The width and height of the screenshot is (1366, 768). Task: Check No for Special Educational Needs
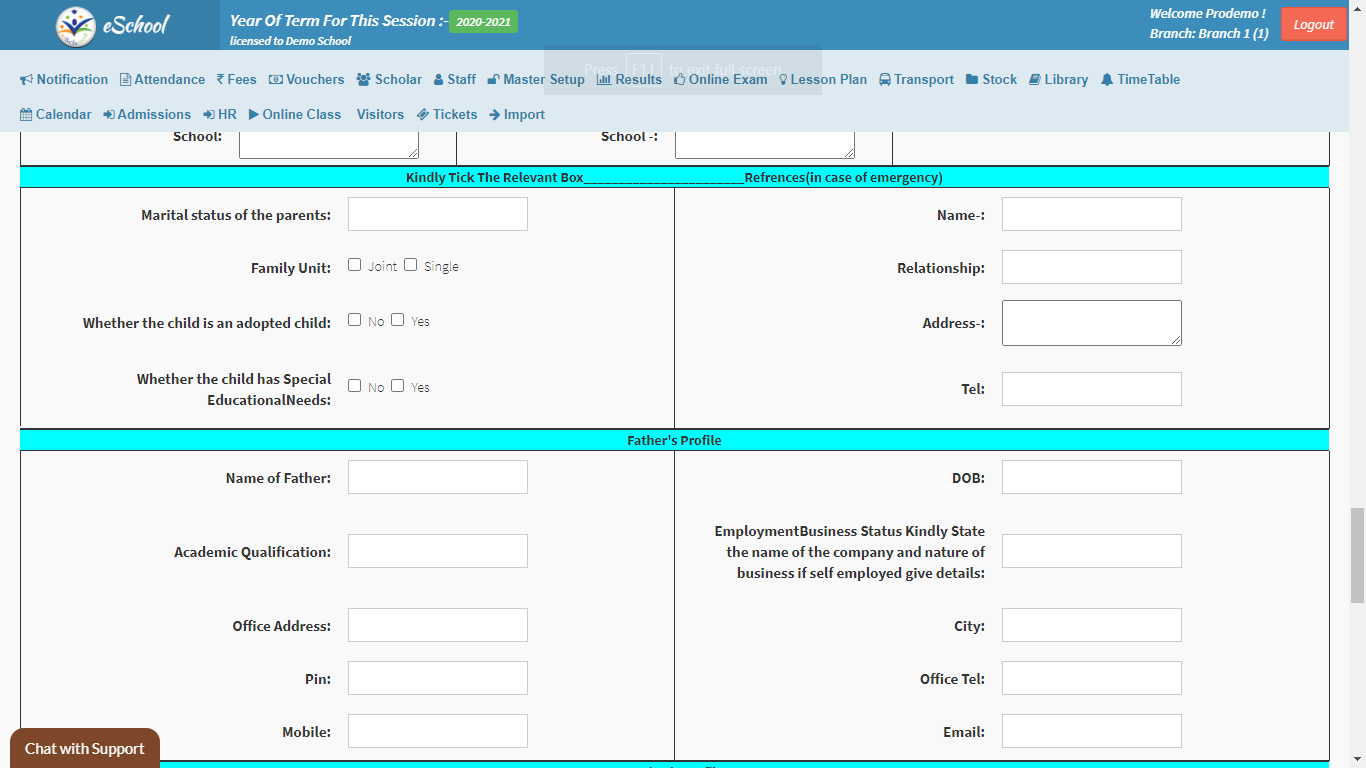coord(355,386)
